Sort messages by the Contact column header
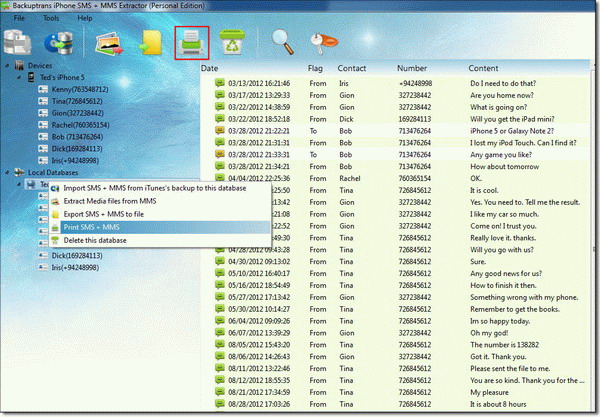600x417 pixels. [x=352, y=68]
